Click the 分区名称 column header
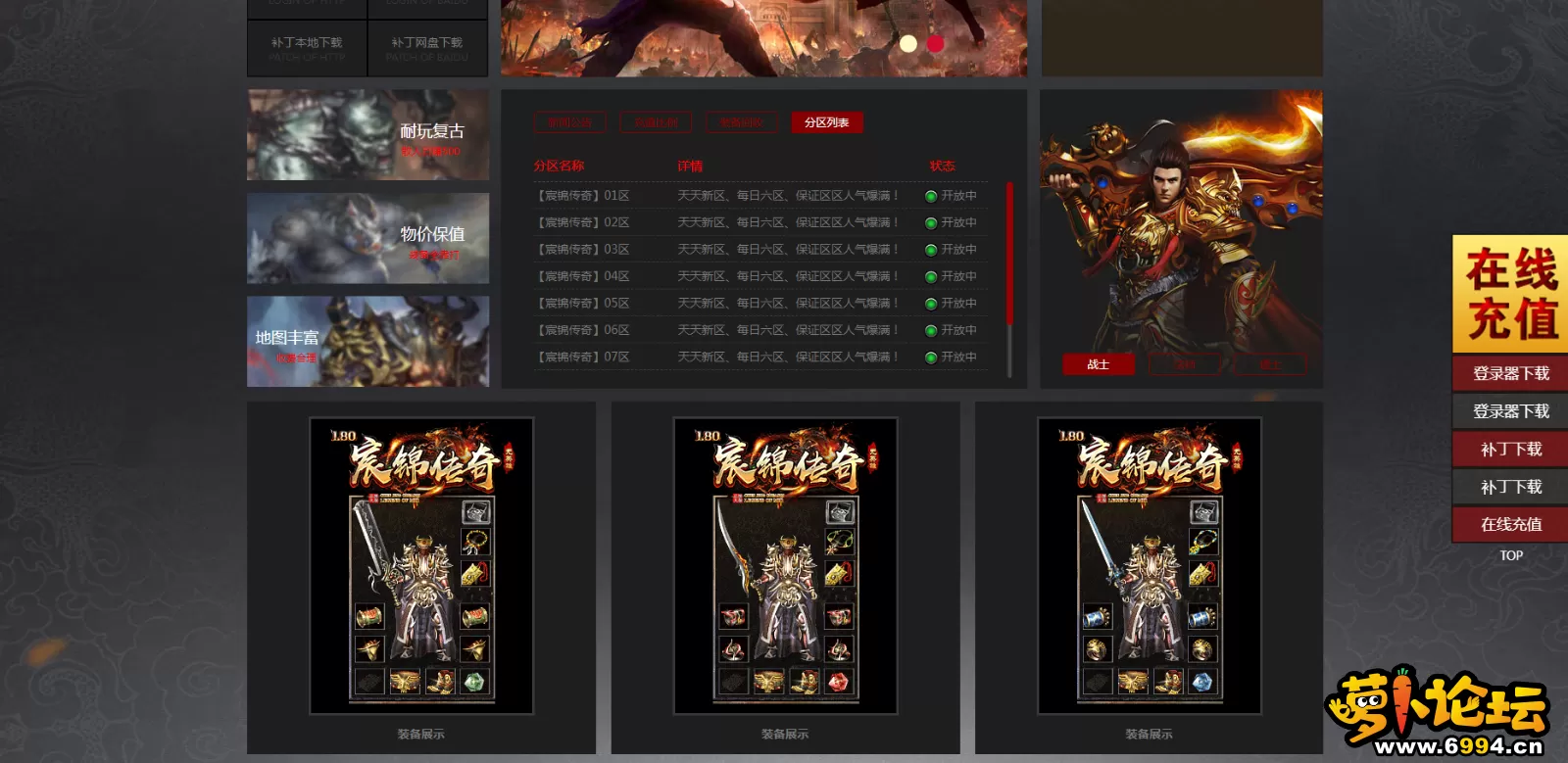This screenshot has width=1568, height=763. tap(559, 167)
